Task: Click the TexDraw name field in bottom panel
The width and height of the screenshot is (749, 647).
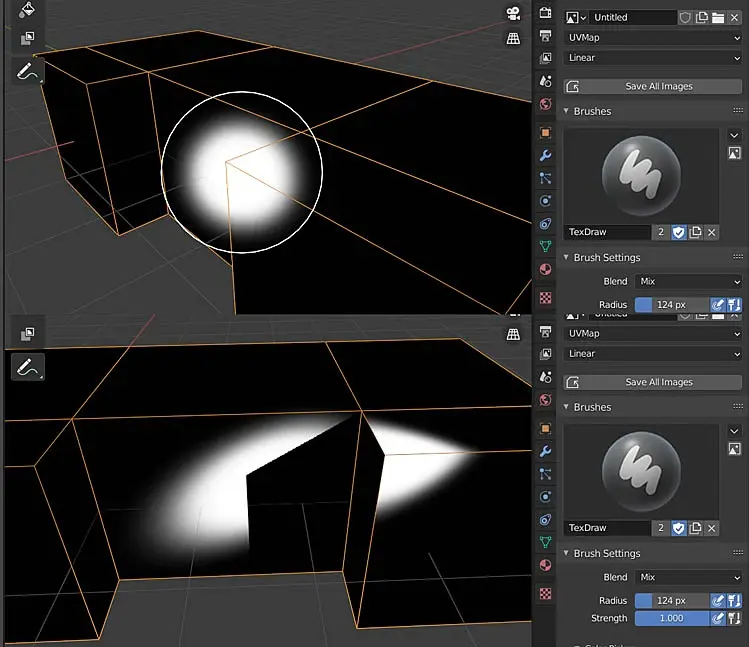Action: tap(607, 527)
